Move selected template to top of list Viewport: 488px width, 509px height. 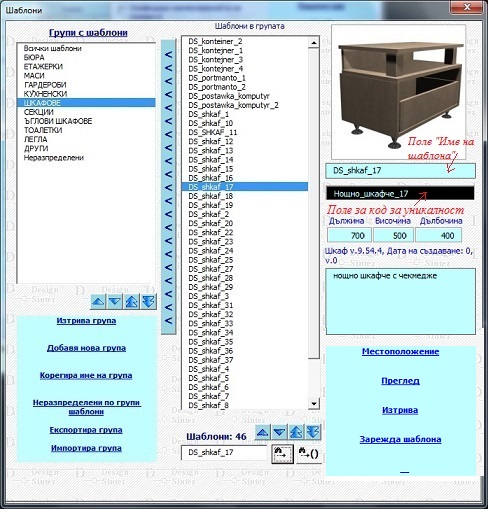[296, 433]
